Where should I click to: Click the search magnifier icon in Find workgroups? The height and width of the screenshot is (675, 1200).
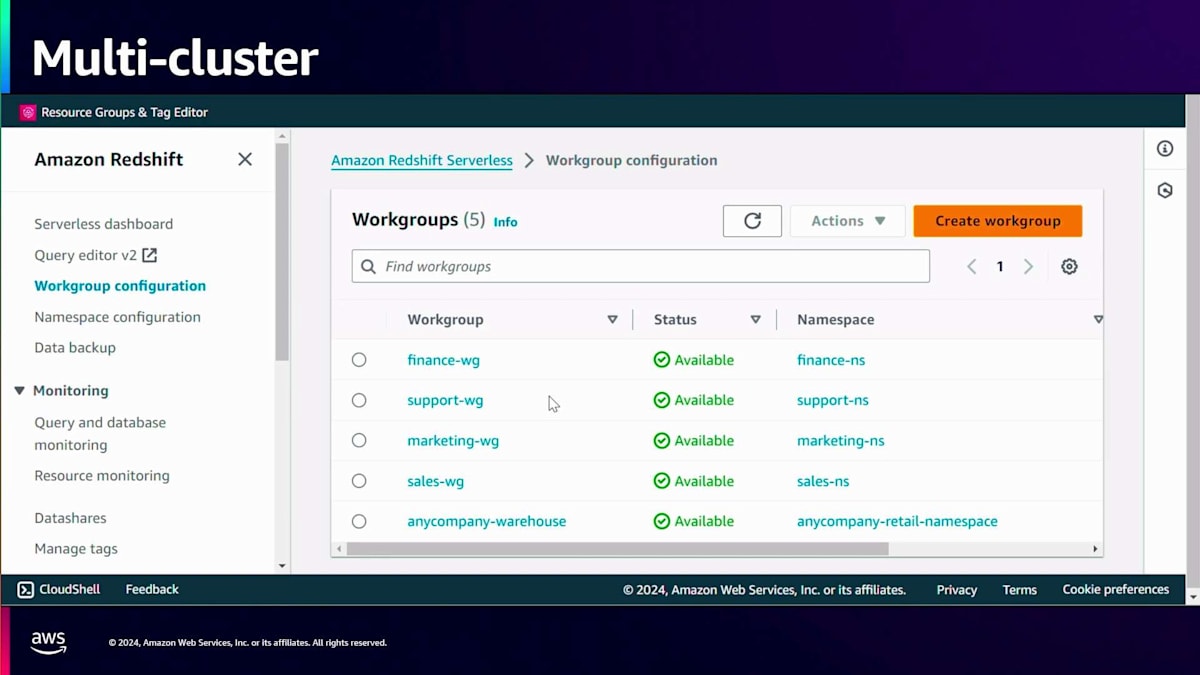[370, 267]
